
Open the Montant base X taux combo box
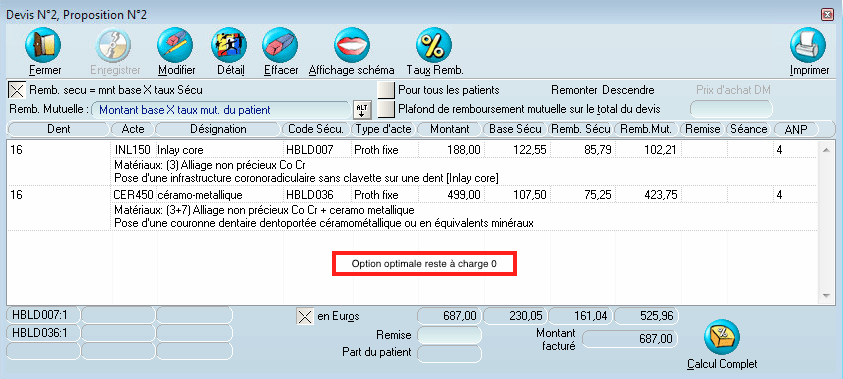click(221, 110)
